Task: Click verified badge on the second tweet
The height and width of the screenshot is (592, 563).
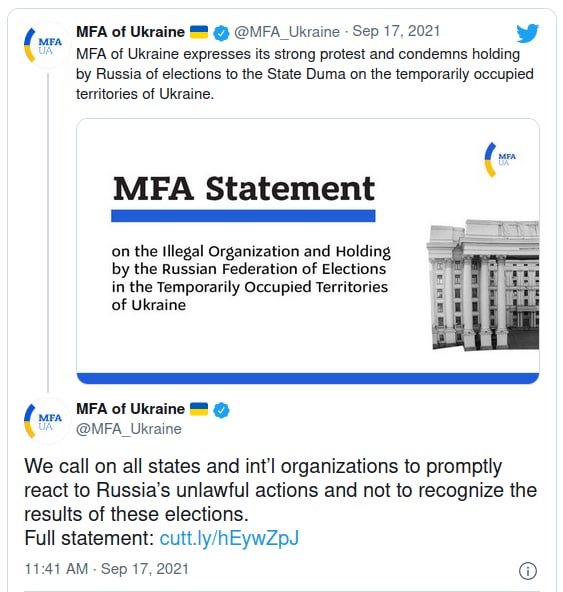Action: (221, 410)
